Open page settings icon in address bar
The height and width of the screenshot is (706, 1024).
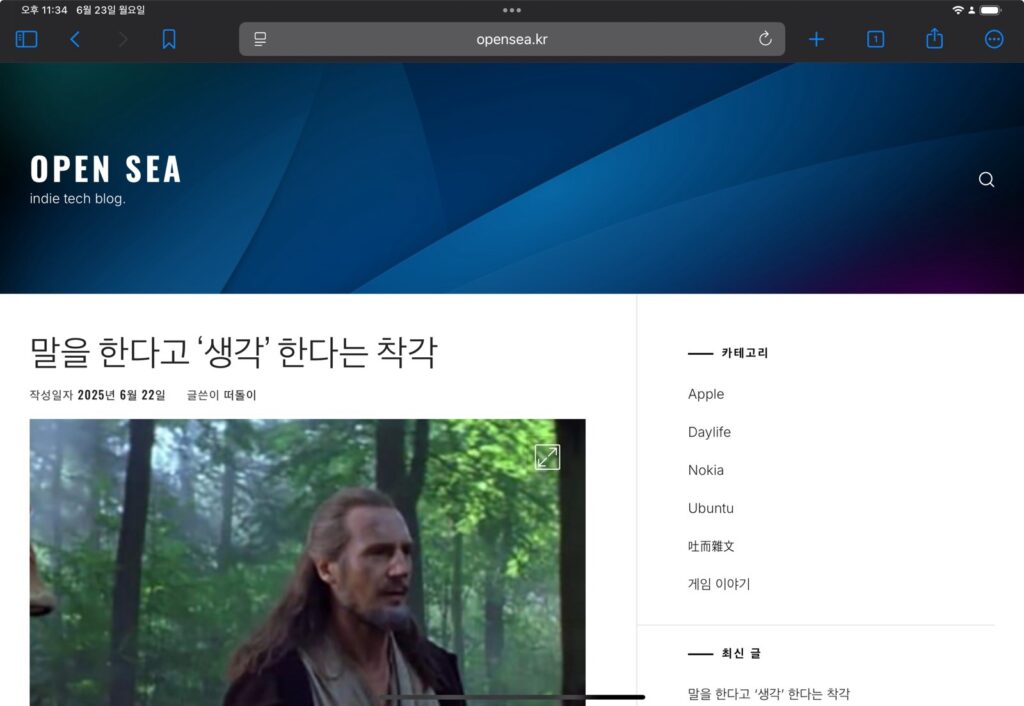click(x=260, y=39)
